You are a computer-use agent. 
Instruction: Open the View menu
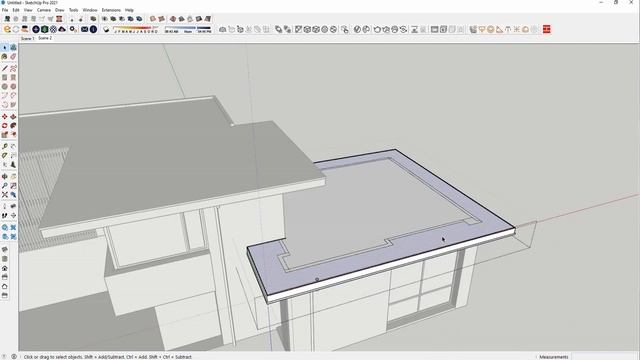[28, 10]
